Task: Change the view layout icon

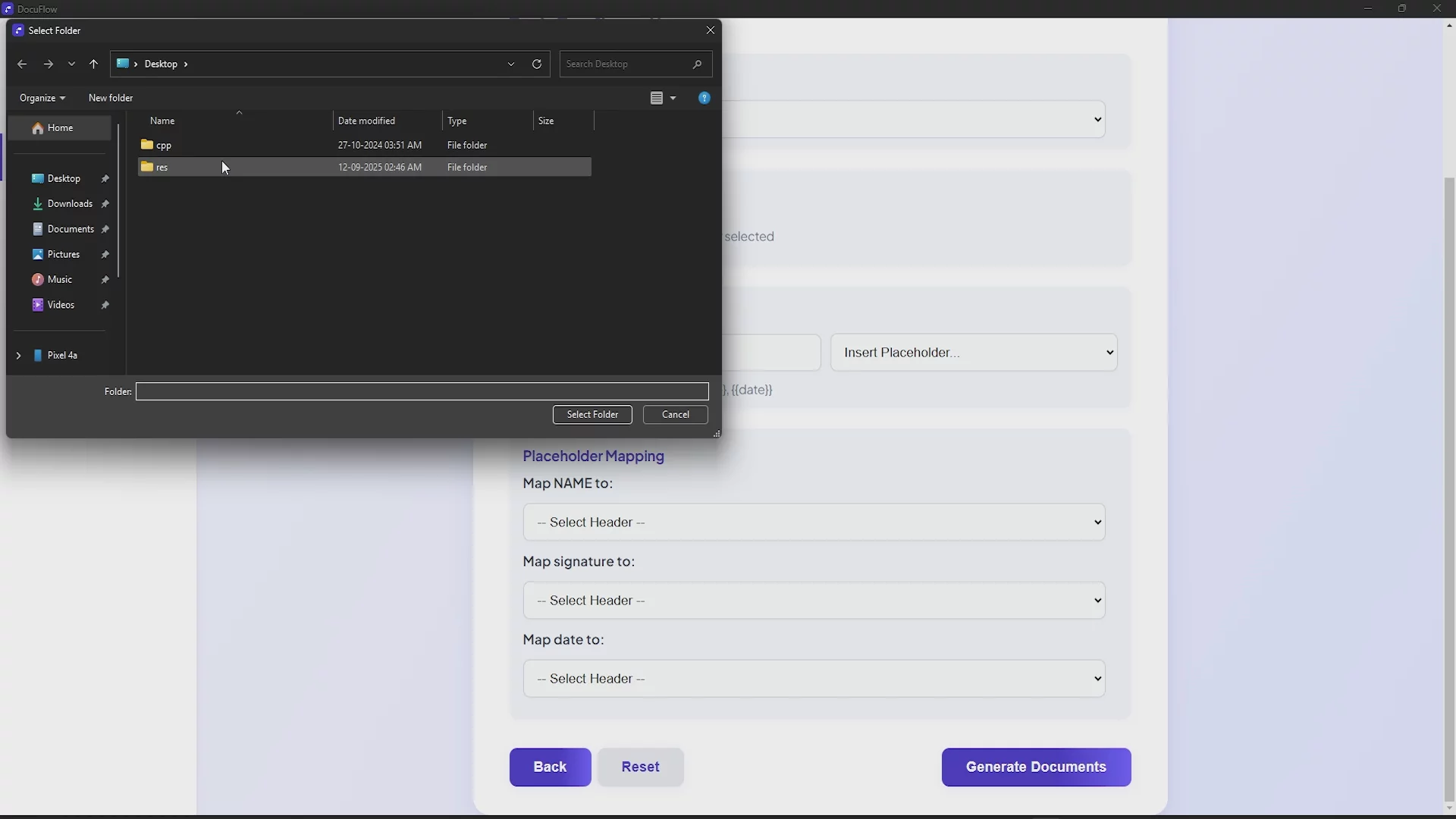Action: point(657,98)
